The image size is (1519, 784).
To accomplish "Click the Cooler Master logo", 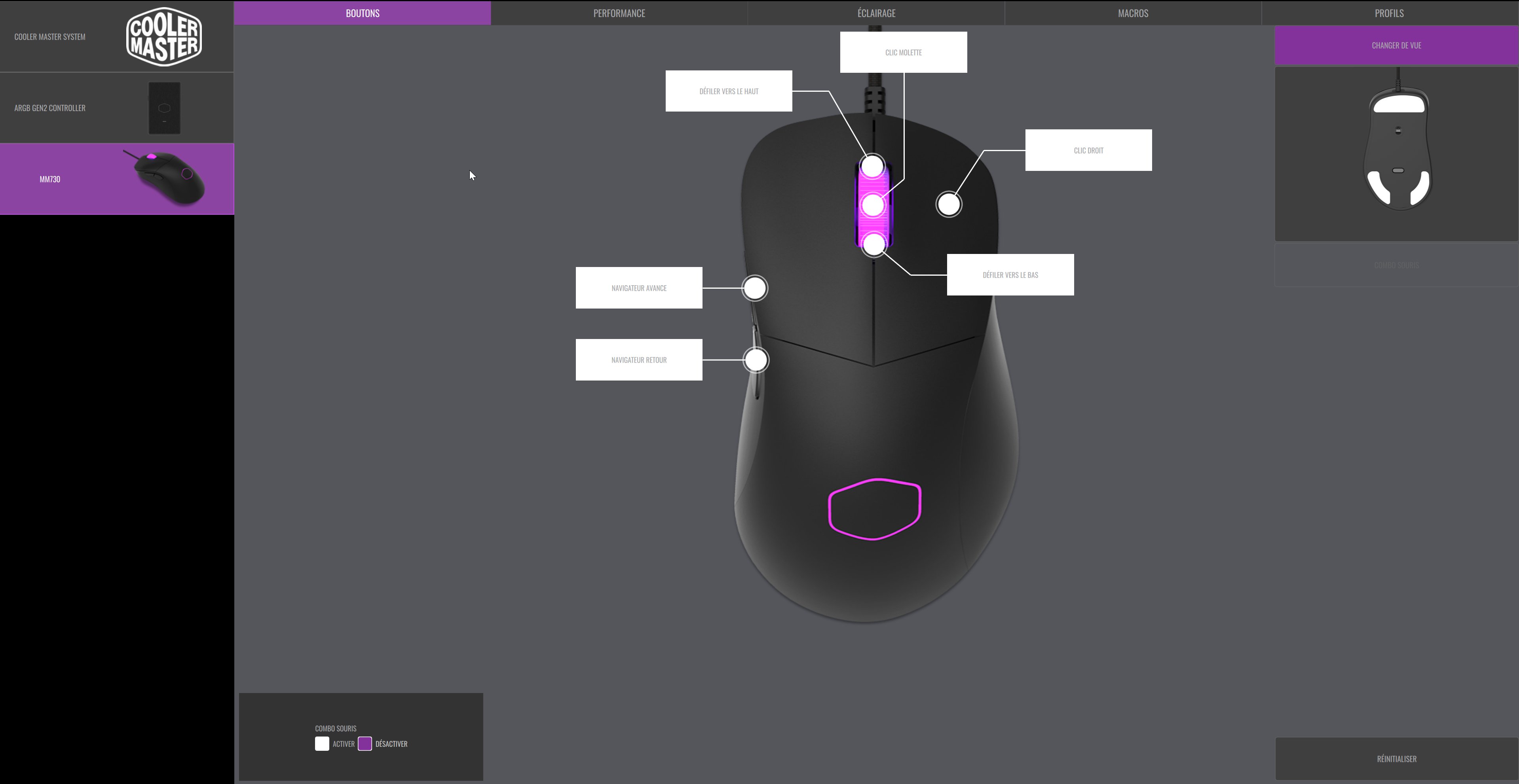I will coord(164,36).
